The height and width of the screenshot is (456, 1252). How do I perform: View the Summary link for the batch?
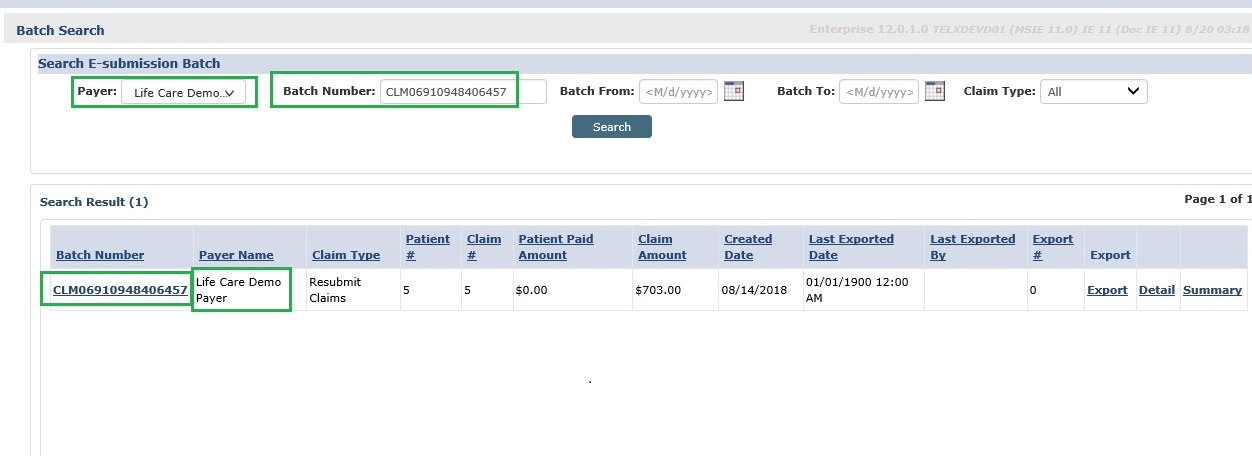(x=1212, y=290)
